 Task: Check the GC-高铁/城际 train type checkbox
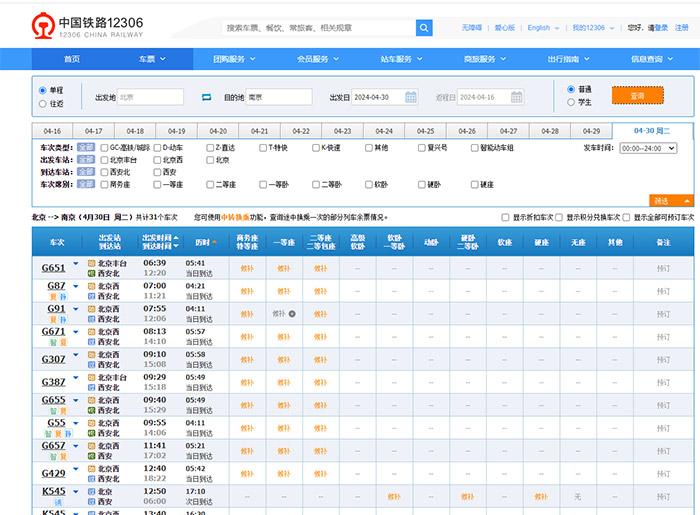click(105, 148)
